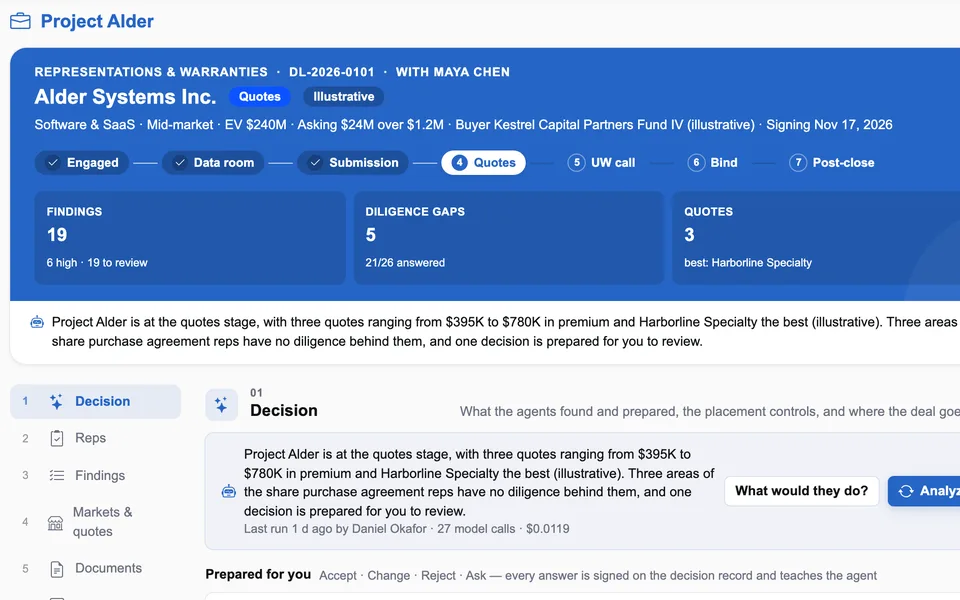The width and height of the screenshot is (960, 600).
Task: Click the "EV $240M" text
Action: 255,125
